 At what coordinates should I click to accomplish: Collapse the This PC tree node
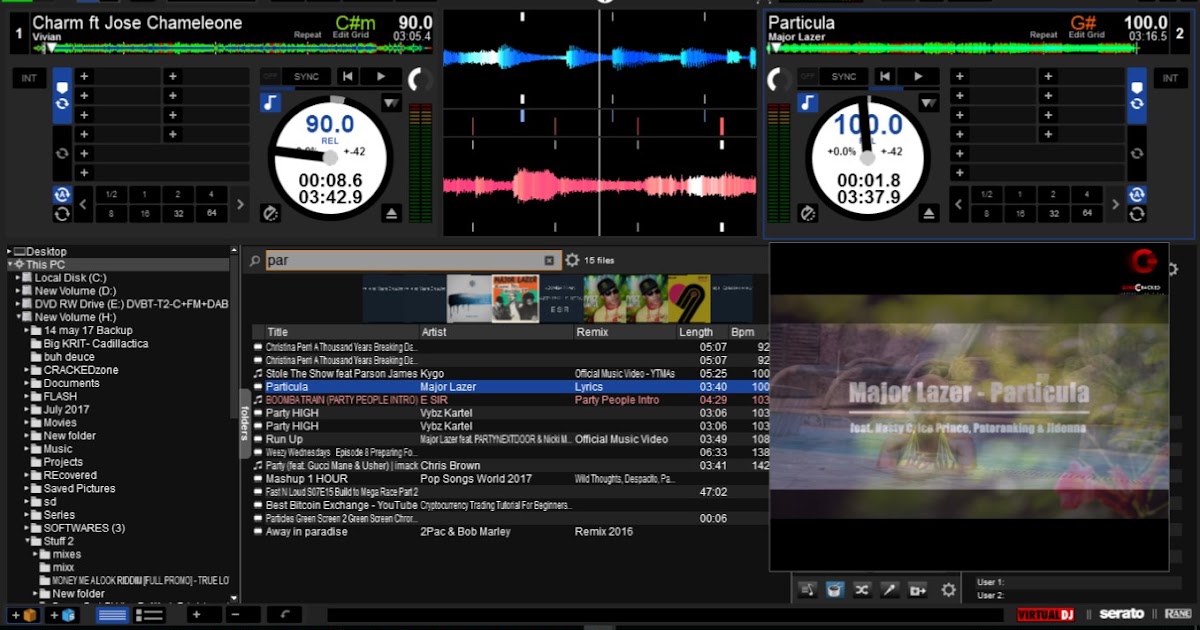point(9,265)
